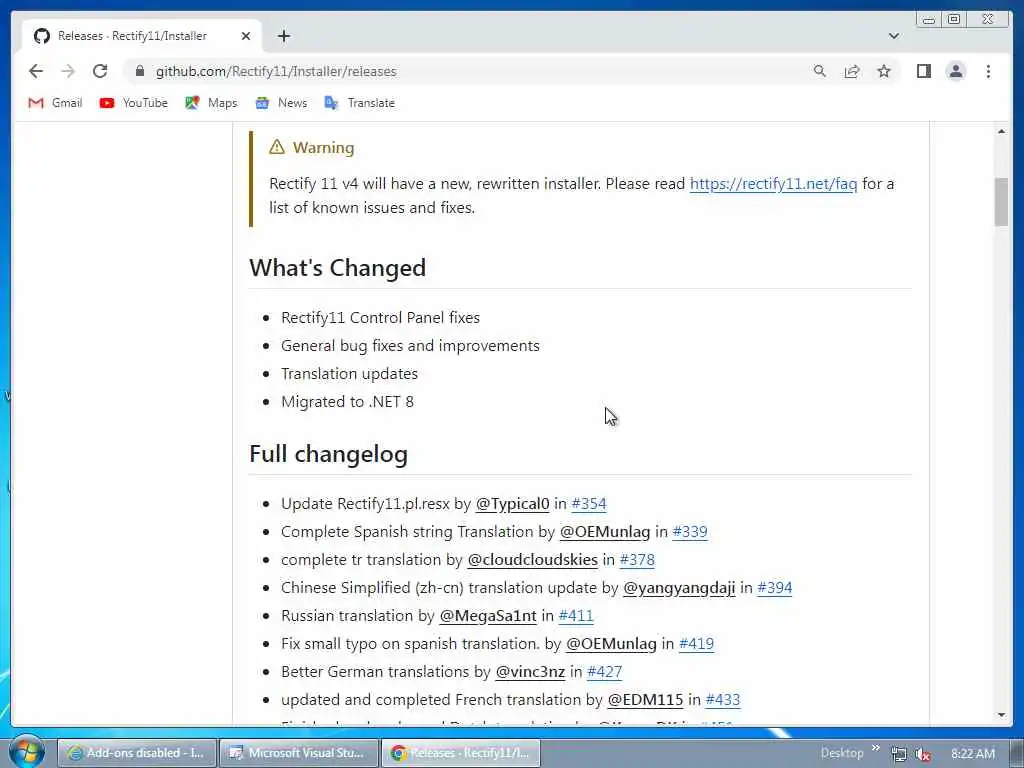
Task: Click the What's Changed heading
Action: coord(337,268)
